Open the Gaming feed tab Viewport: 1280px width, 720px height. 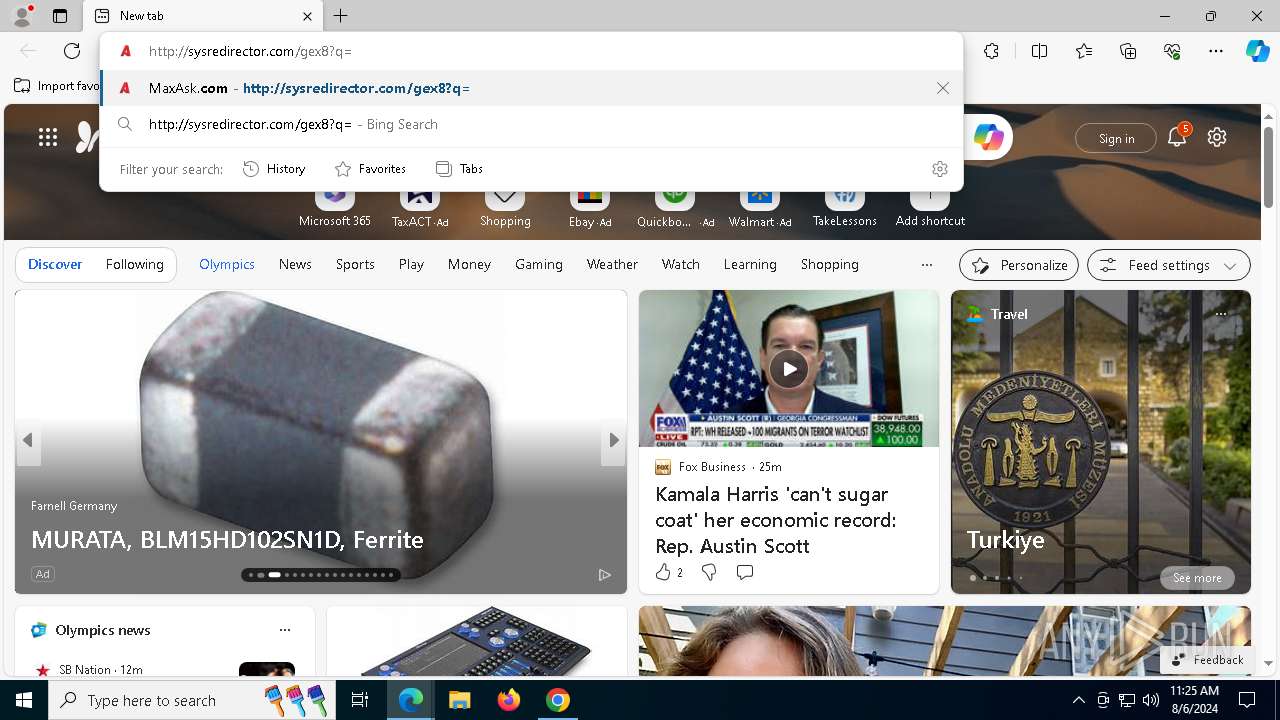click(539, 264)
